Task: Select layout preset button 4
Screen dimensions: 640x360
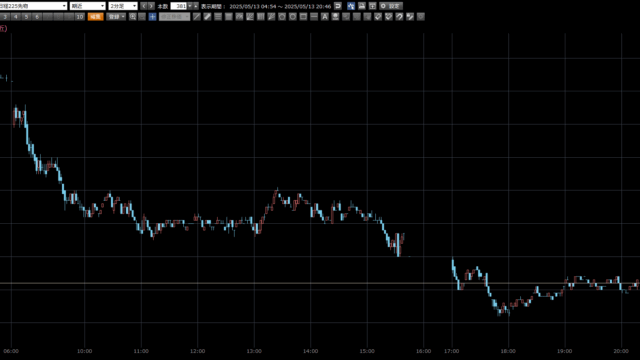Action: [x=16, y=17]
